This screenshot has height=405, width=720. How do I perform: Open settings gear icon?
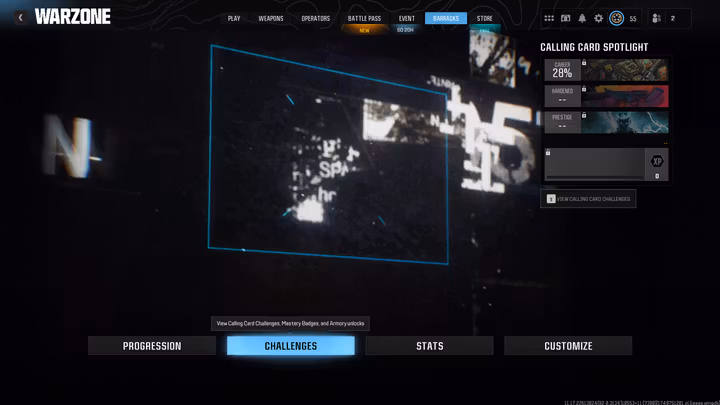pos(598,18)
